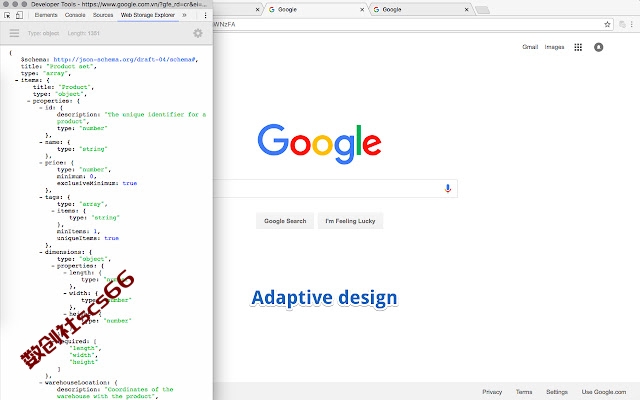640x400 pixels.
Task: Open the gear settings in Web Storage Explorer
Action: coord(198,33)
